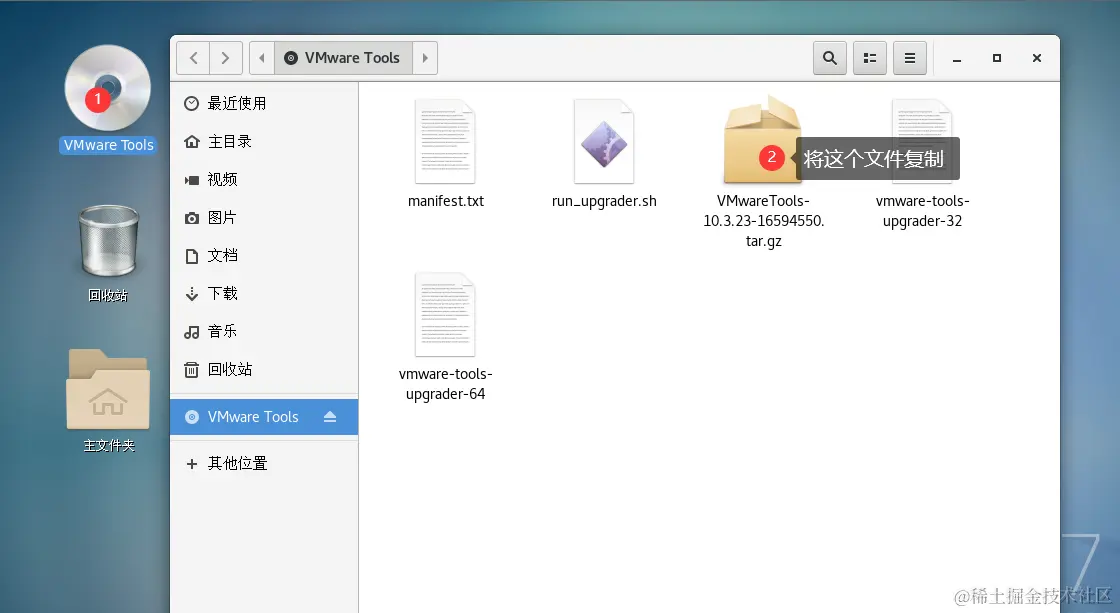Open 最近使用 in the sidebar
1120x613 pixels.
pos(264,104)
